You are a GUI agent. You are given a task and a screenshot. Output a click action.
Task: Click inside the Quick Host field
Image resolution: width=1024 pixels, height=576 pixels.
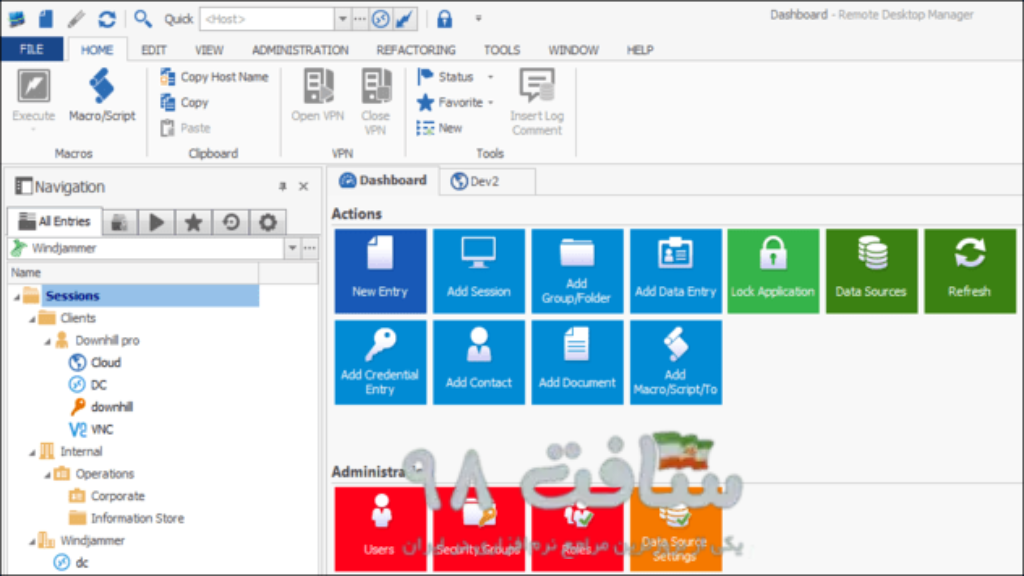(x=268, y=19)
